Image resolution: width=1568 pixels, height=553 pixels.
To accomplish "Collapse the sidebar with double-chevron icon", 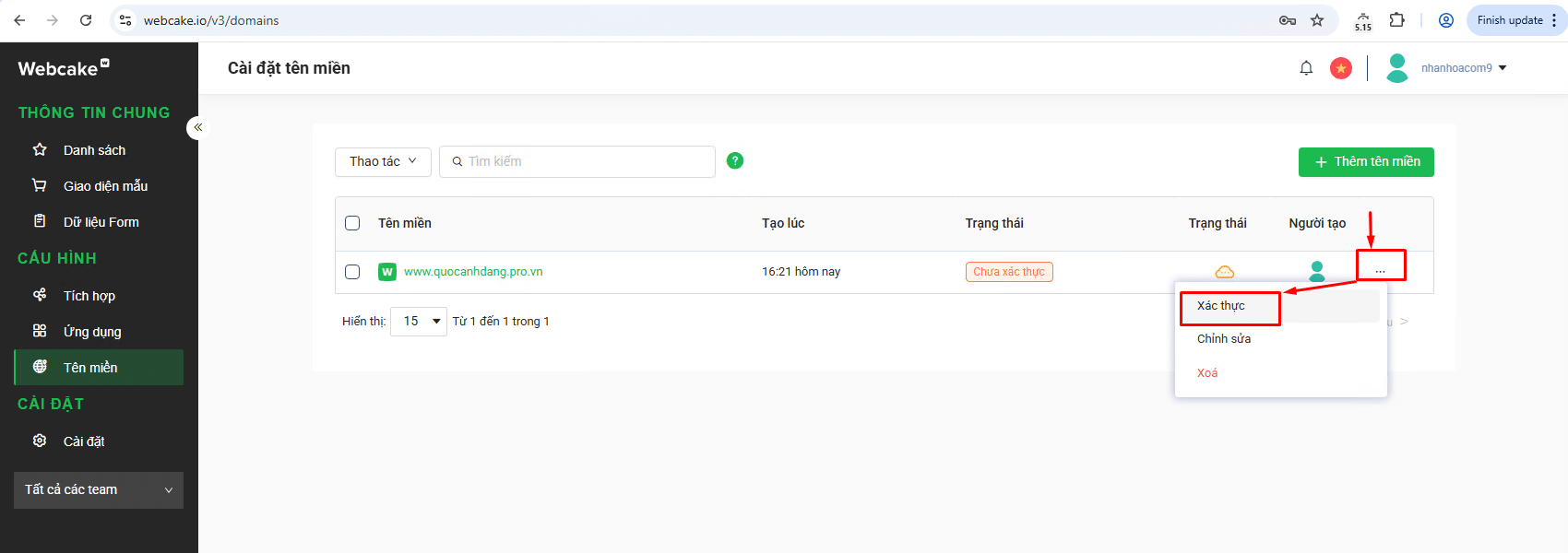I will tap(197, 127).
